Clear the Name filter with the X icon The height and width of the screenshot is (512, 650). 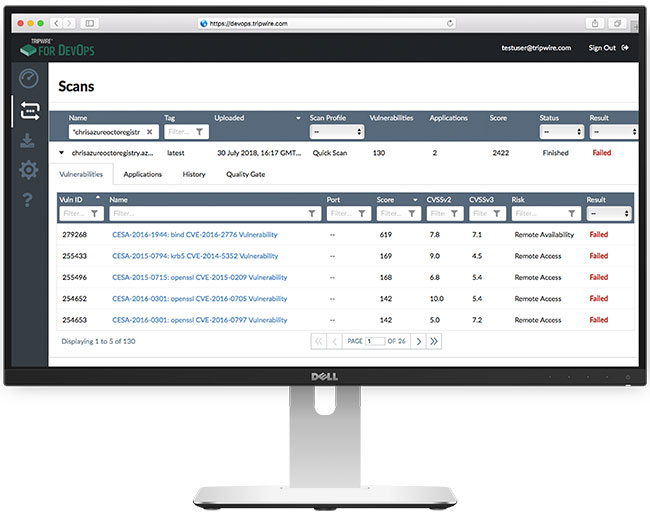[150, 131]
